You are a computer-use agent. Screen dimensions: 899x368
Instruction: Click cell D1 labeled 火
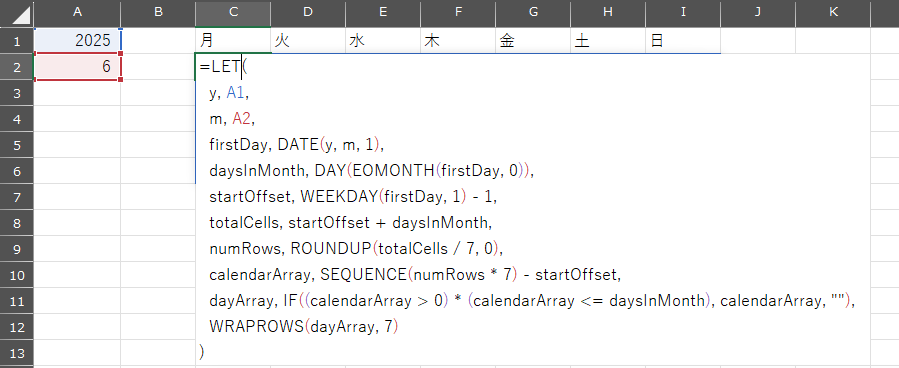tap(308, 41)
